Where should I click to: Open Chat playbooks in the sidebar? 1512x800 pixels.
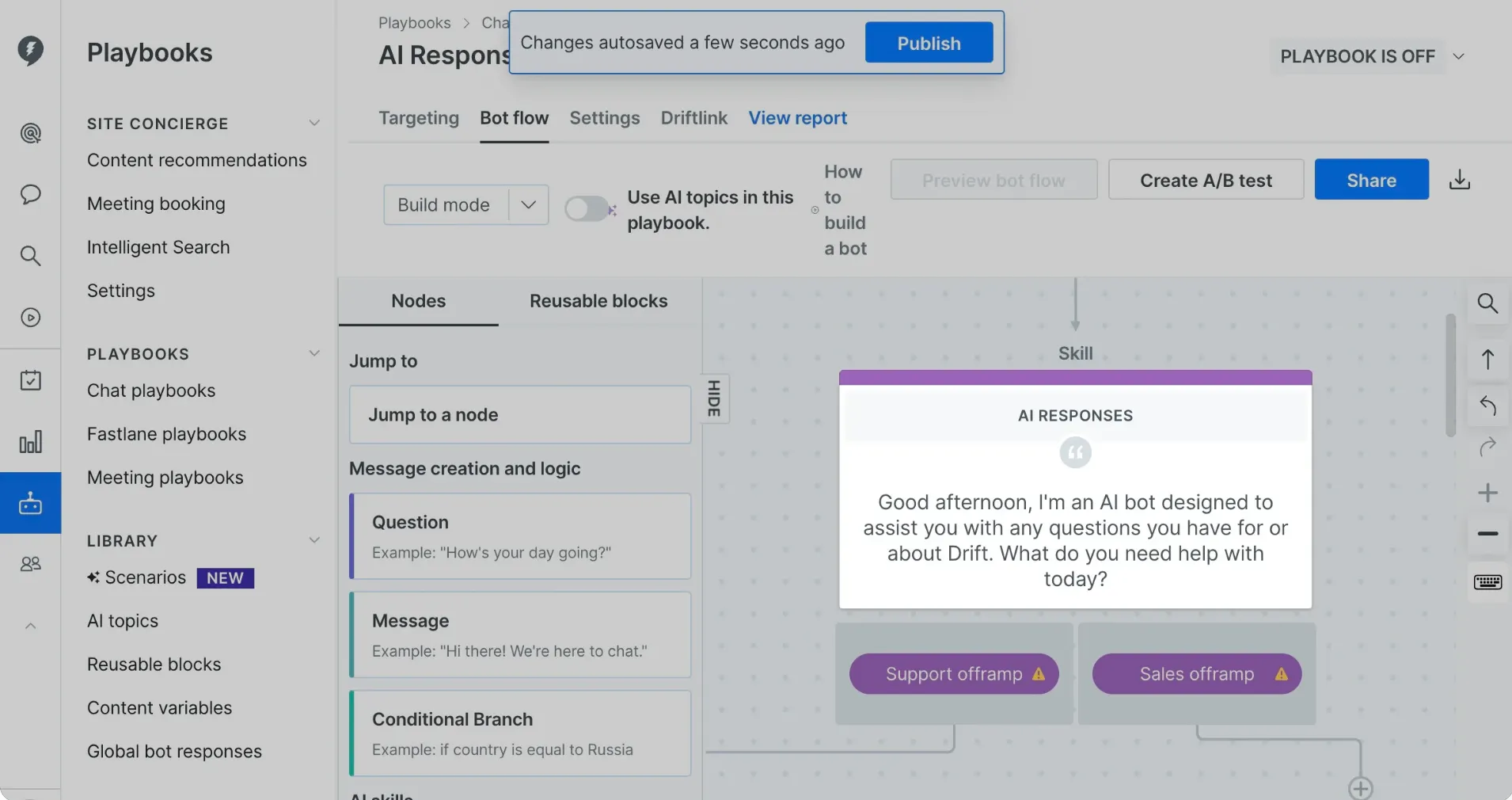tap(151, 390)
